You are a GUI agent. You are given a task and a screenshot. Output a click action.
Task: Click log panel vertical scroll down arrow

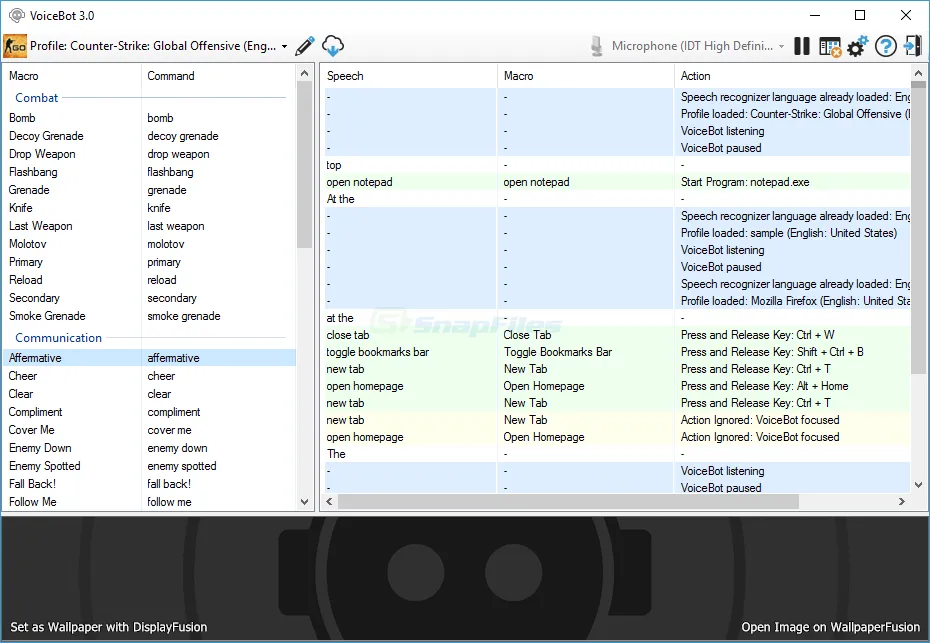(x=918, y=485)
